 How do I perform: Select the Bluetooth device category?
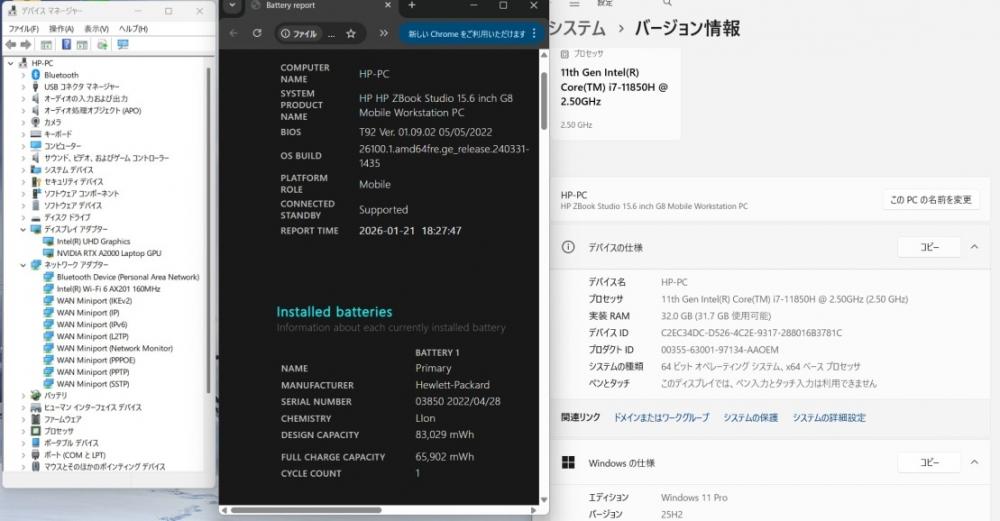point(61,75)
